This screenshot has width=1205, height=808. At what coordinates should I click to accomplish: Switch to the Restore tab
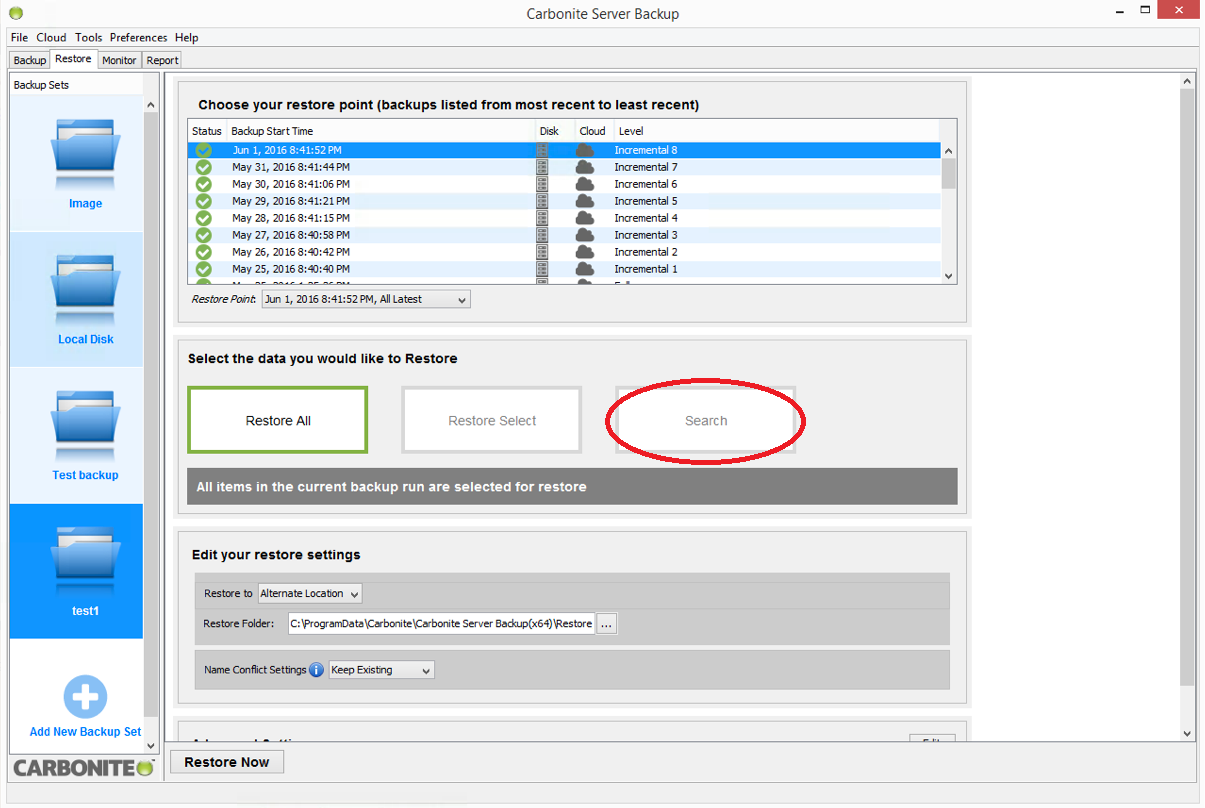74,59
